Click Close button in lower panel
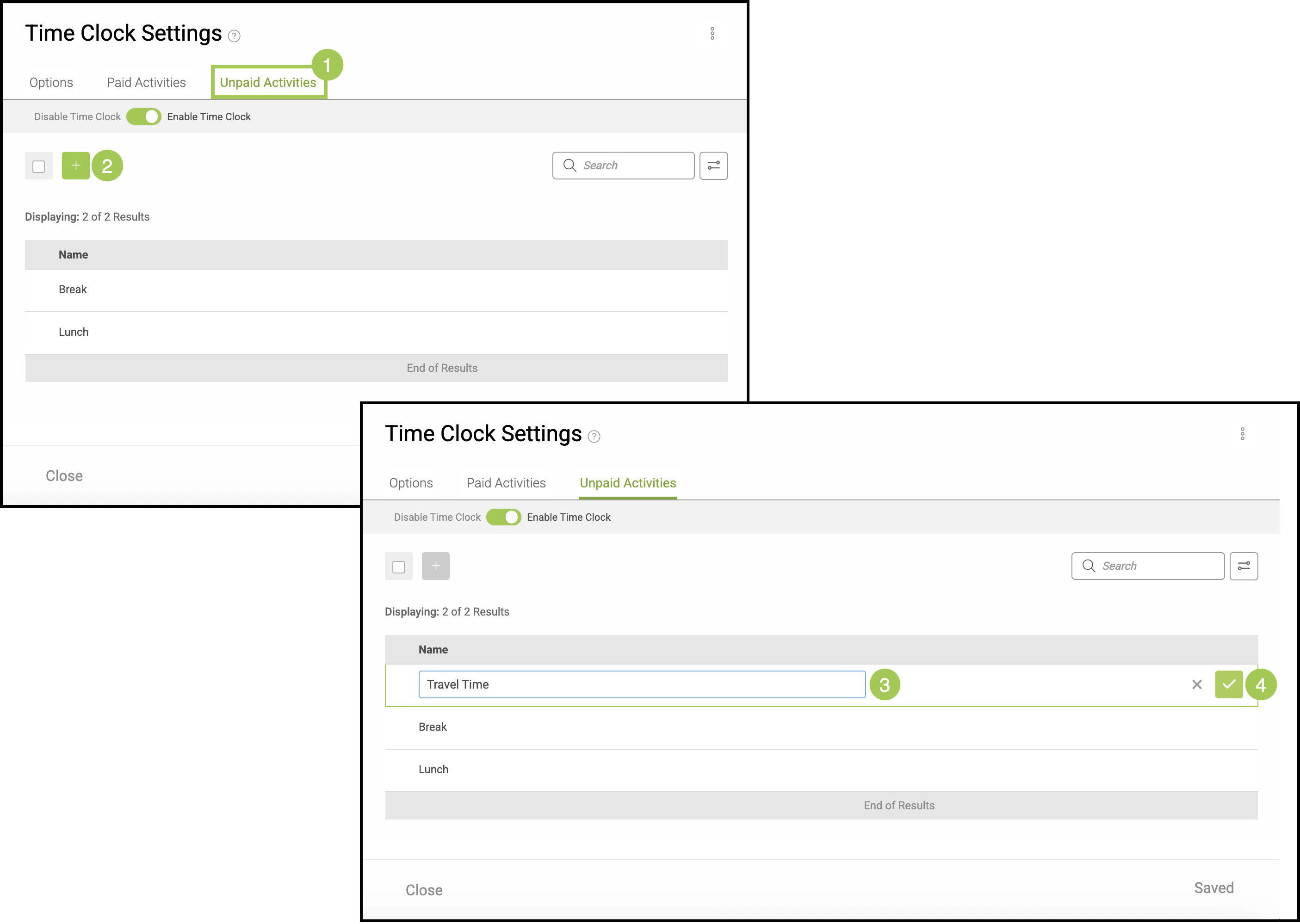The width and height of the screenshot is (1300, 924). 424,890
